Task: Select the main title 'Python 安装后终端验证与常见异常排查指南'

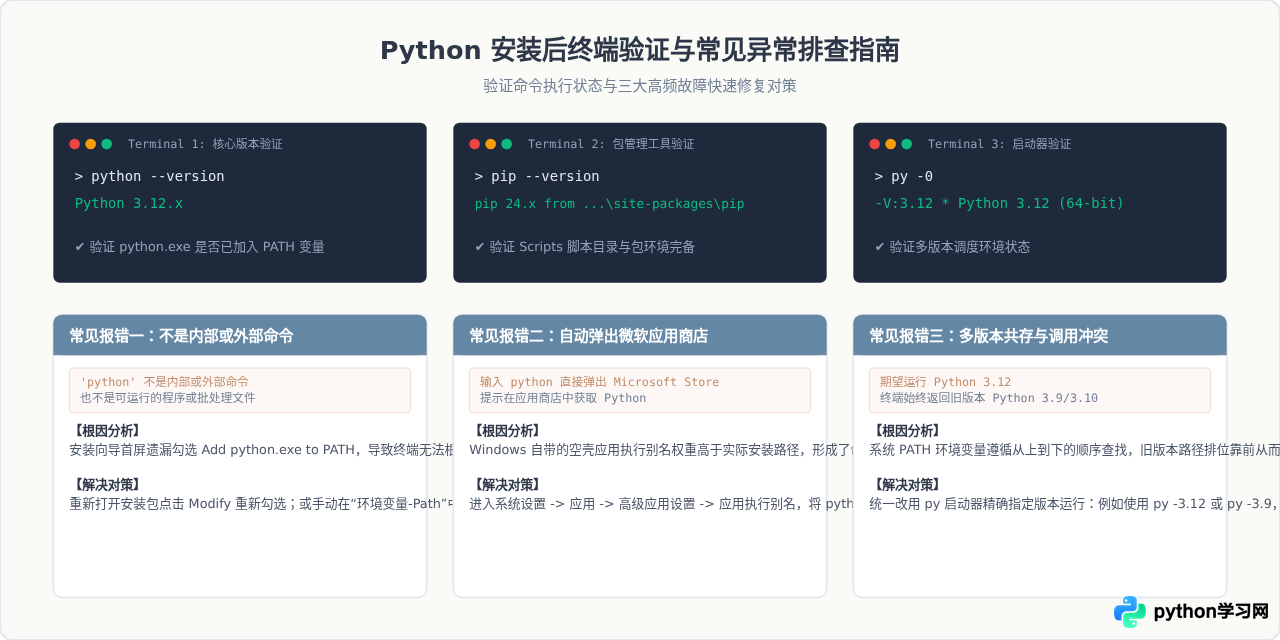Action: pyautogui.click(x=640, y=51)
